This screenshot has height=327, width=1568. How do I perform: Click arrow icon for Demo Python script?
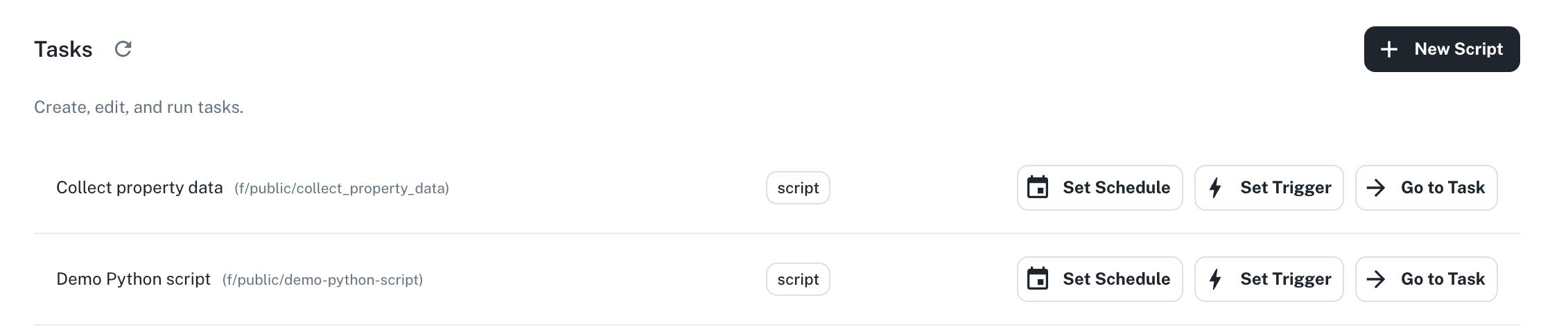coord(1376,279)
